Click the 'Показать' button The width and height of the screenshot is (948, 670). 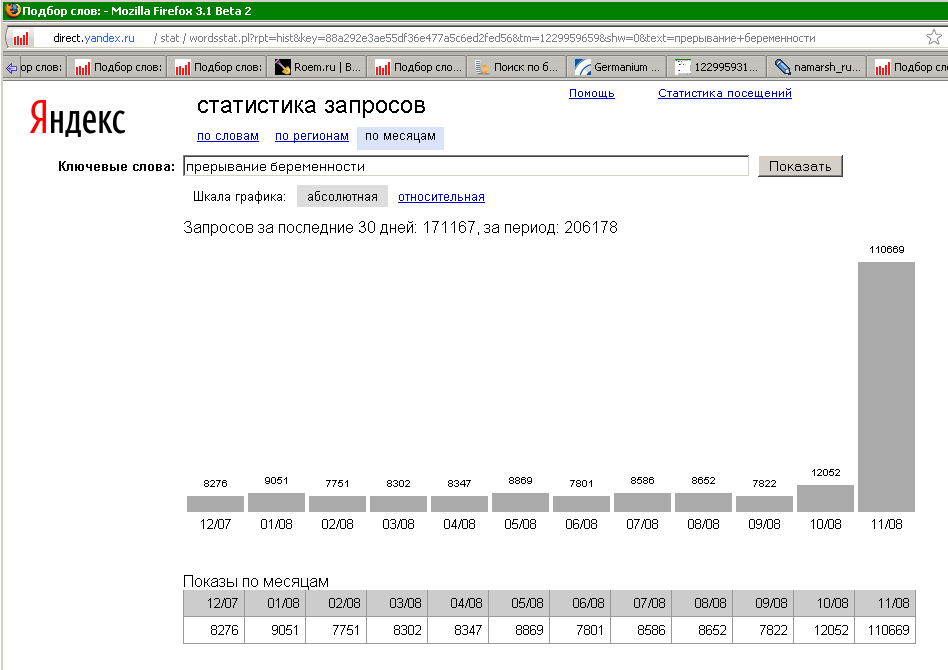tap(800, 166)
